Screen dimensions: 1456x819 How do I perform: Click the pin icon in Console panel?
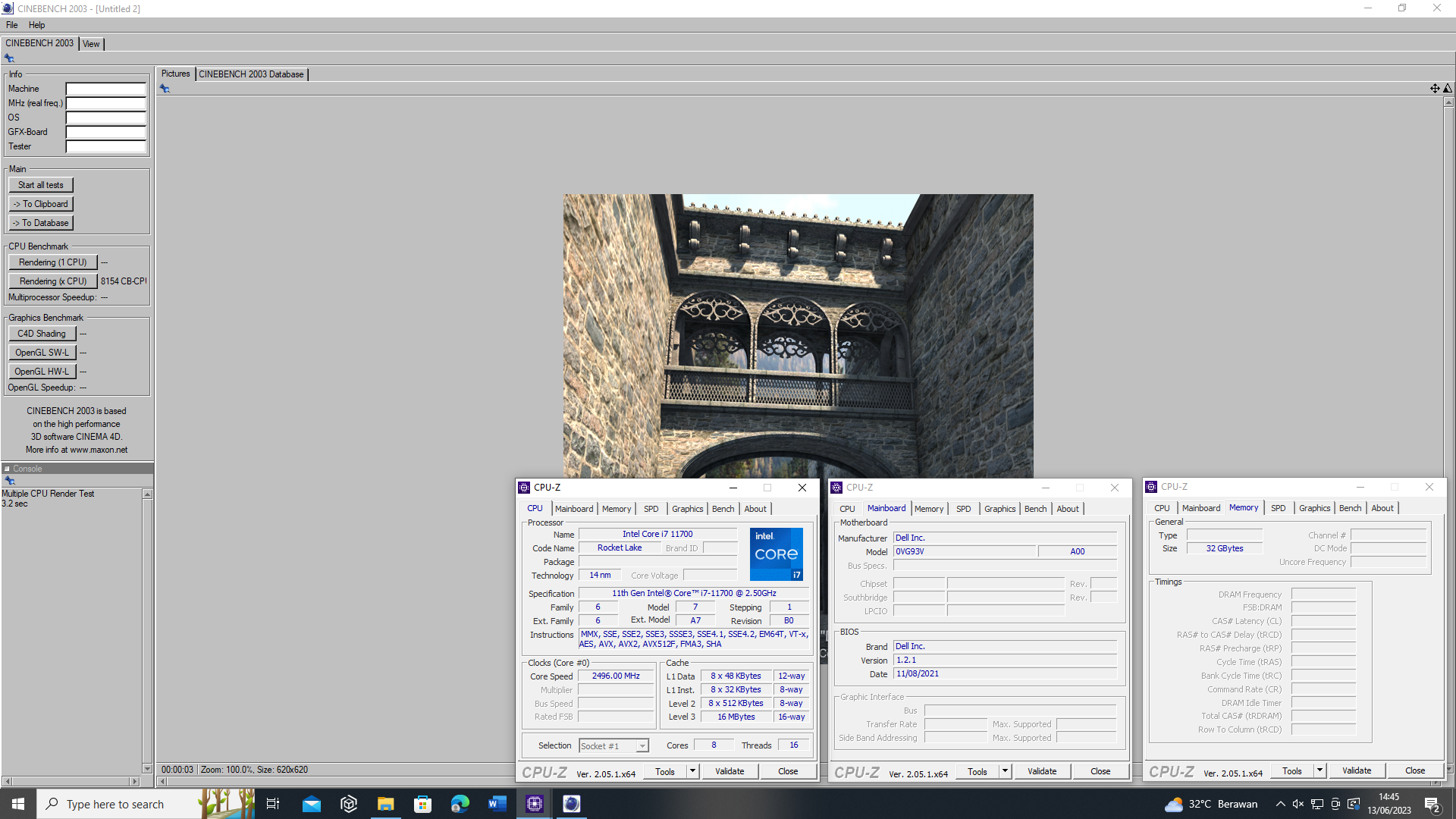coord(10,481)
